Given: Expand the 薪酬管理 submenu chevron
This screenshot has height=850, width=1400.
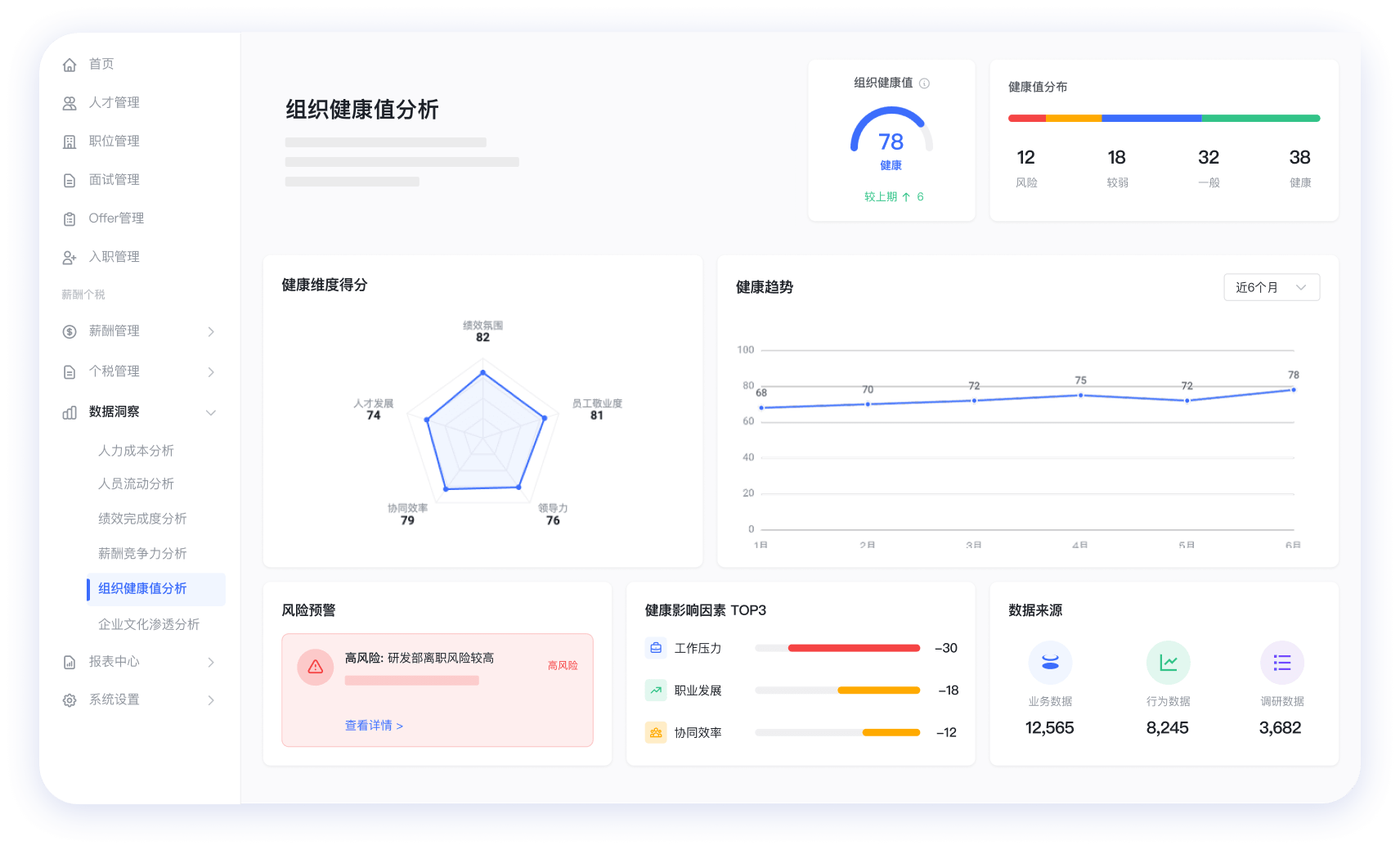Looking at the screenshot, I should pos(211,331).
